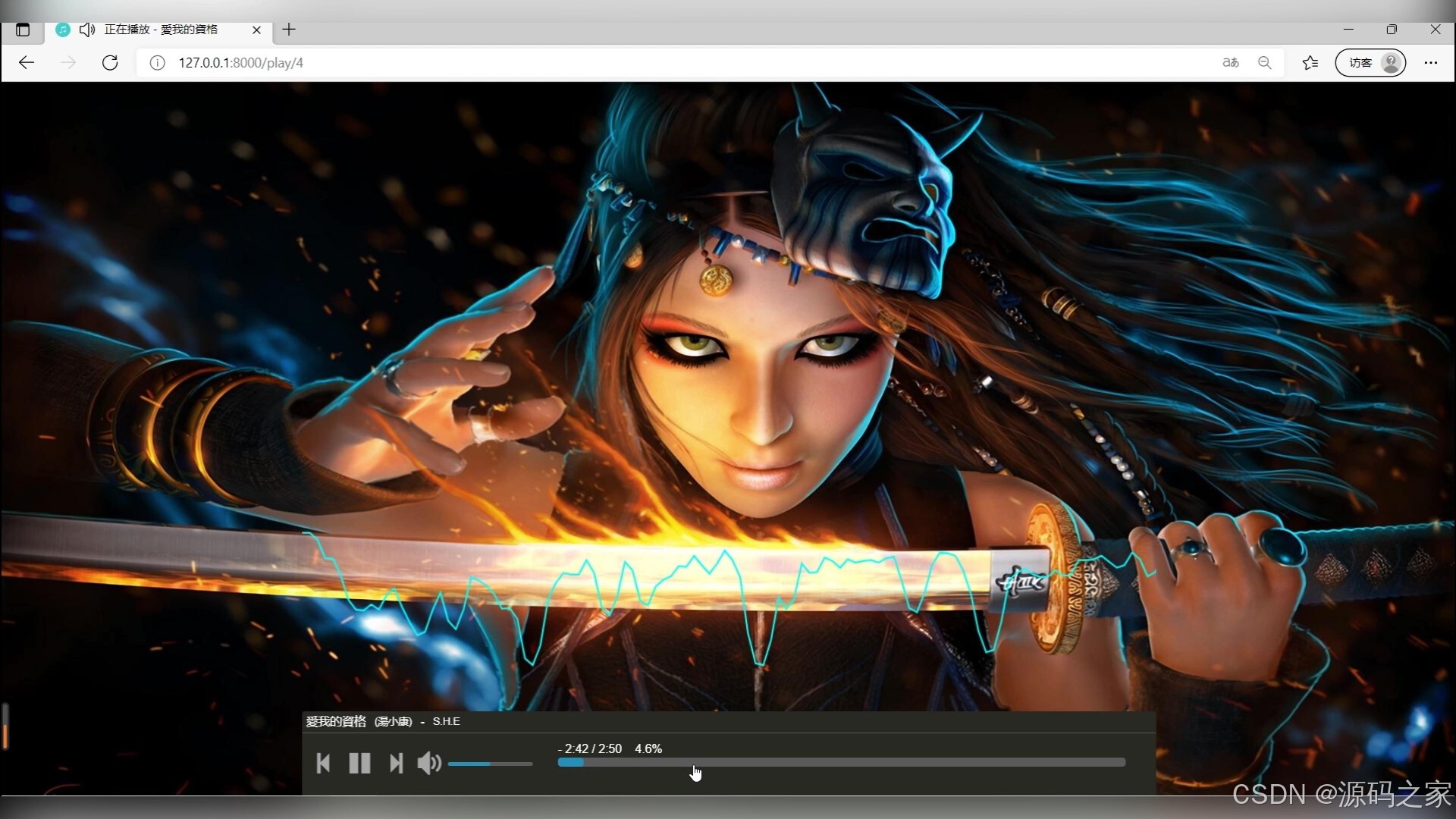View site information icon in address bar
The width and height of the screenshot is (1456, 819).
point(157,63)
